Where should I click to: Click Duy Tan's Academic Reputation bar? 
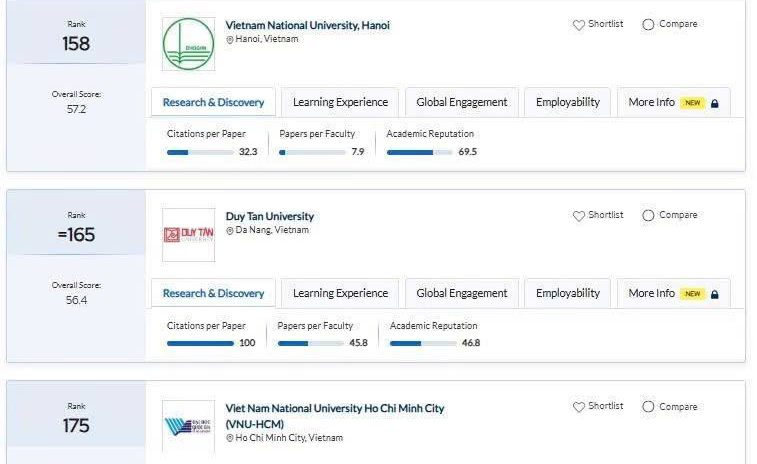point(423,344)
